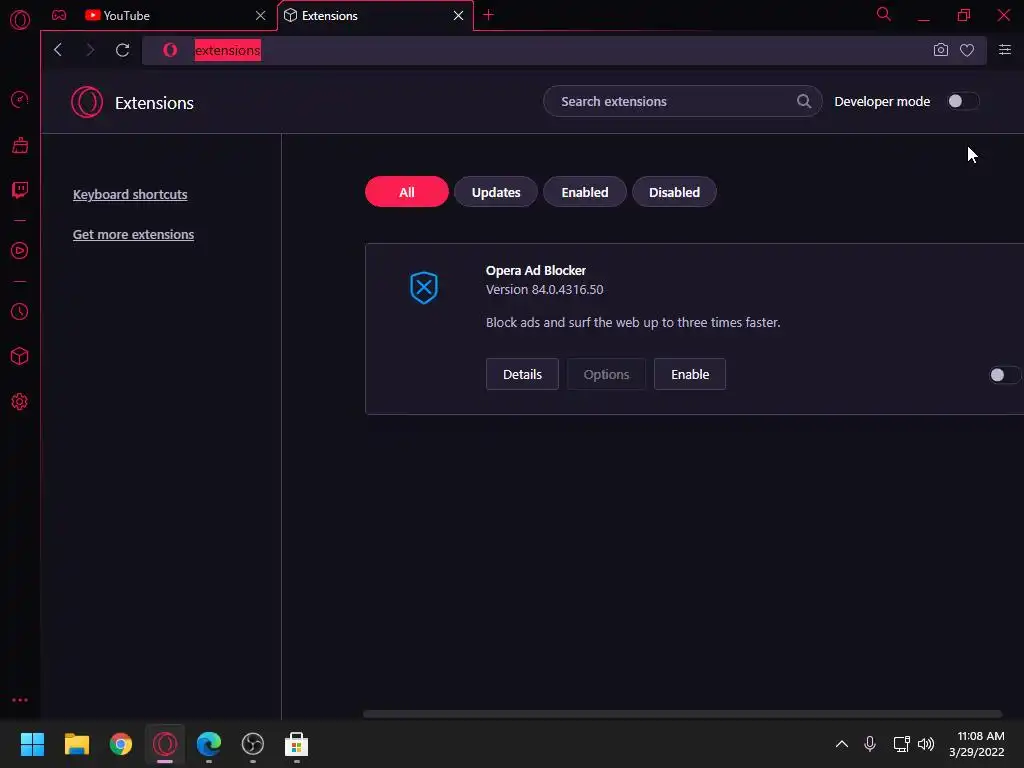Open the Opera menu logo button
The image size is (1024, 768).
click(20, 20)
